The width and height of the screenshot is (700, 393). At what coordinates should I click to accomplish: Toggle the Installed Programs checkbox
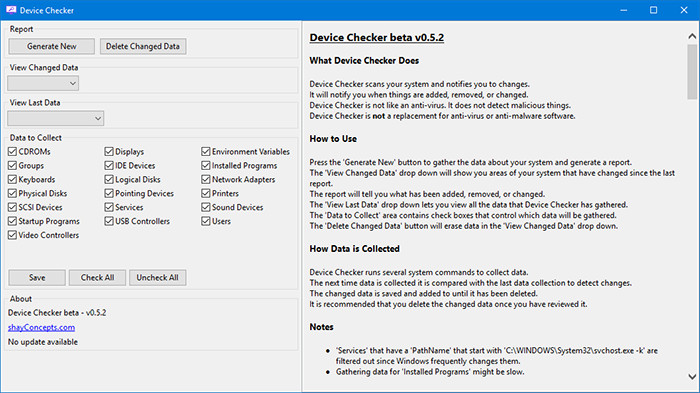tap(205, 165)
